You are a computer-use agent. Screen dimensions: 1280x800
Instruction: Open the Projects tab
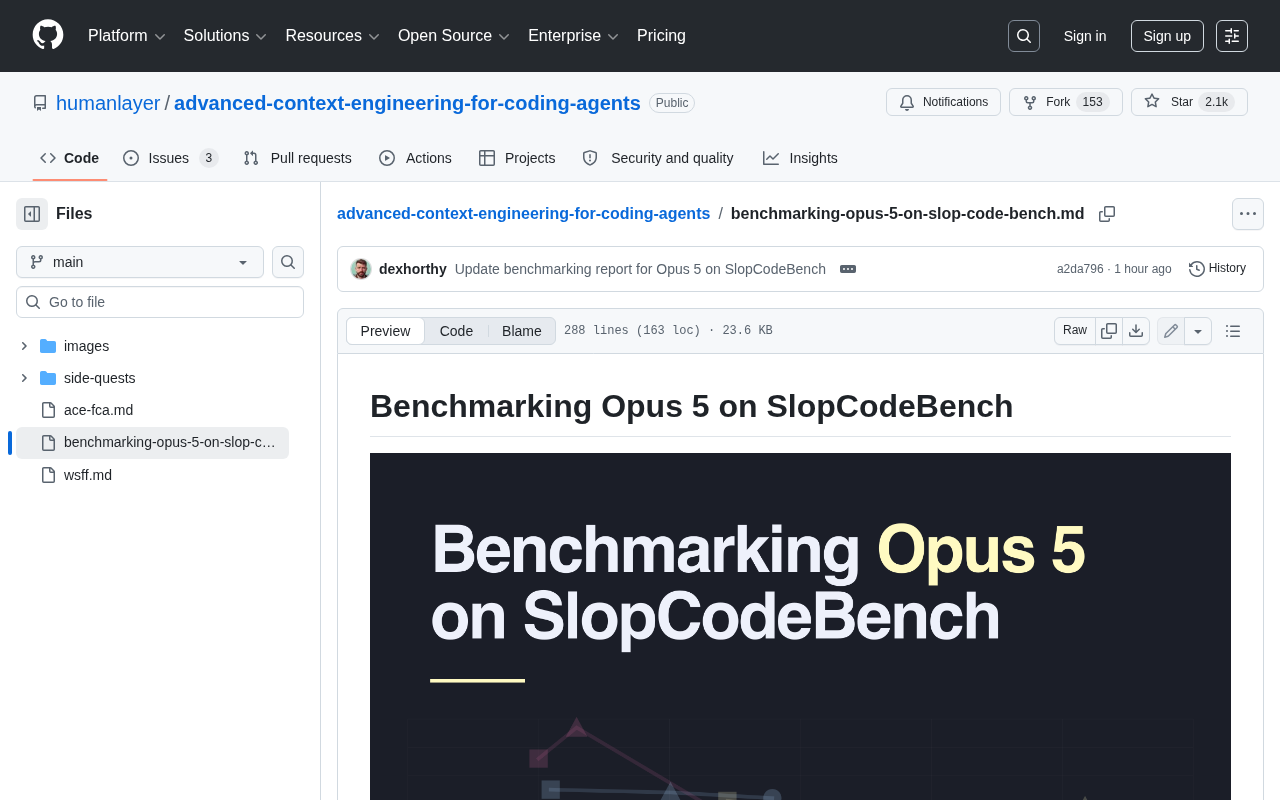[x=517, y=158]
